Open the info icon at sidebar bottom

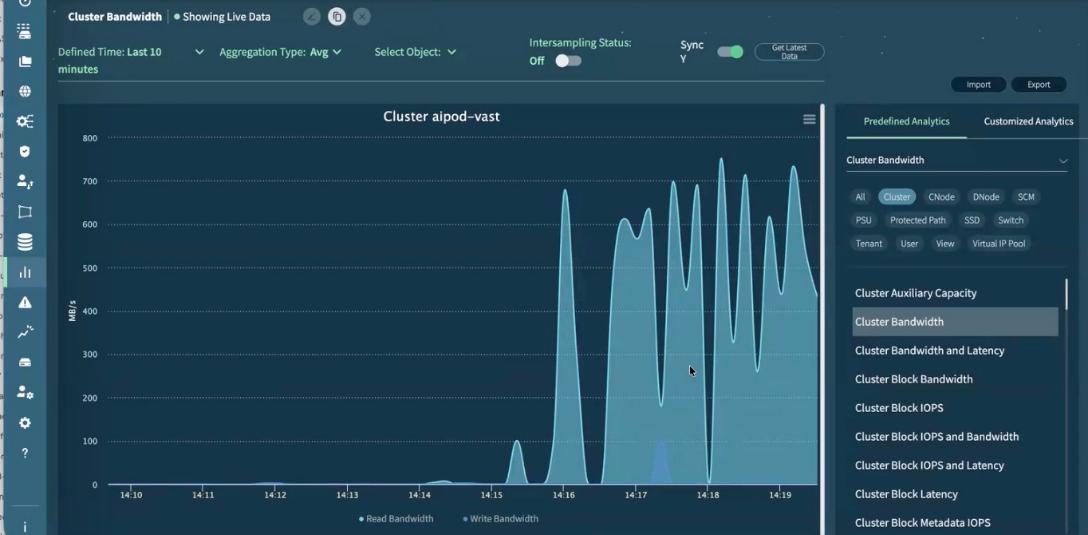point(25,527)
